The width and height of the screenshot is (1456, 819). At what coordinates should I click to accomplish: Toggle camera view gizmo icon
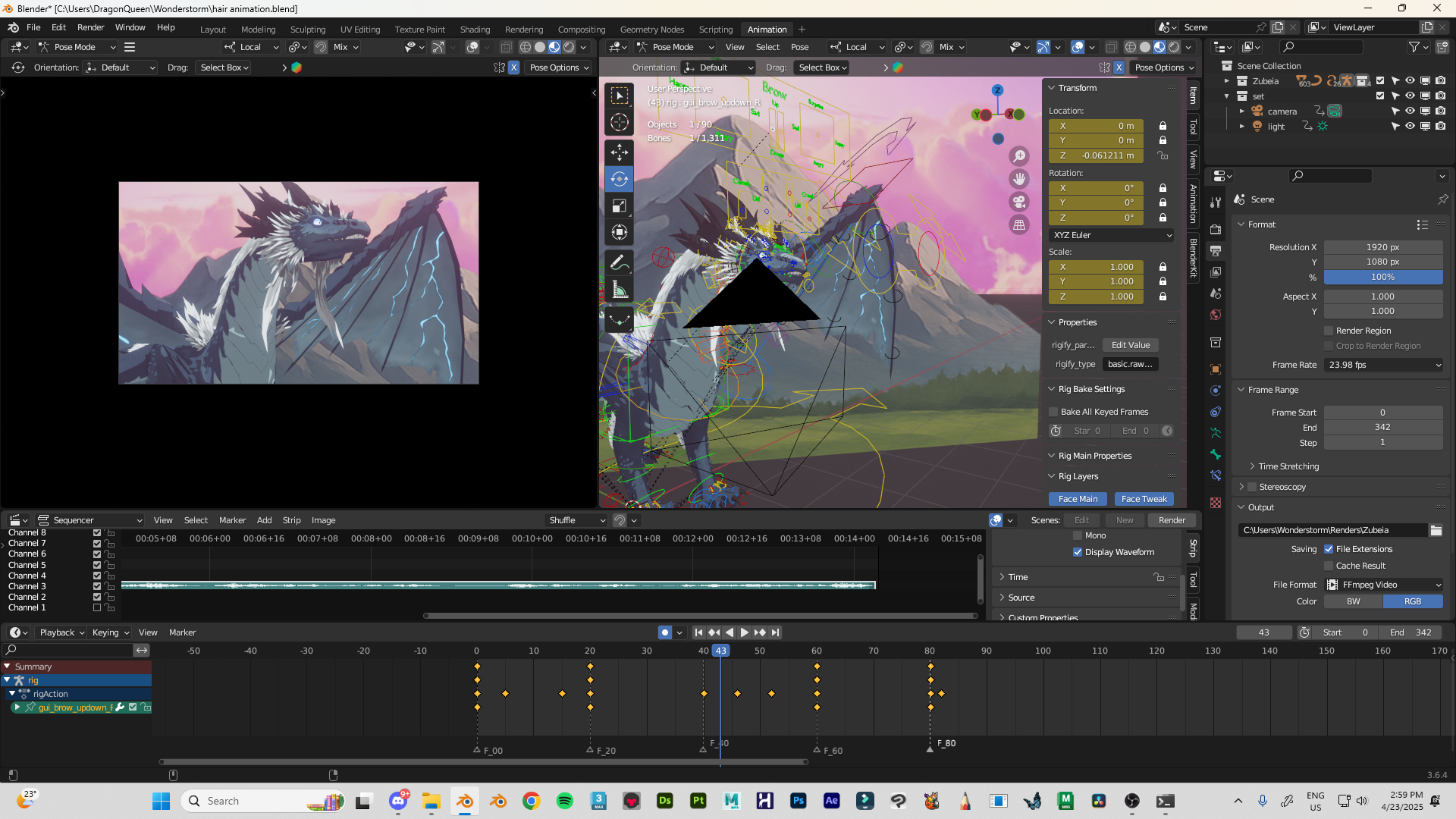[1019, 202]
